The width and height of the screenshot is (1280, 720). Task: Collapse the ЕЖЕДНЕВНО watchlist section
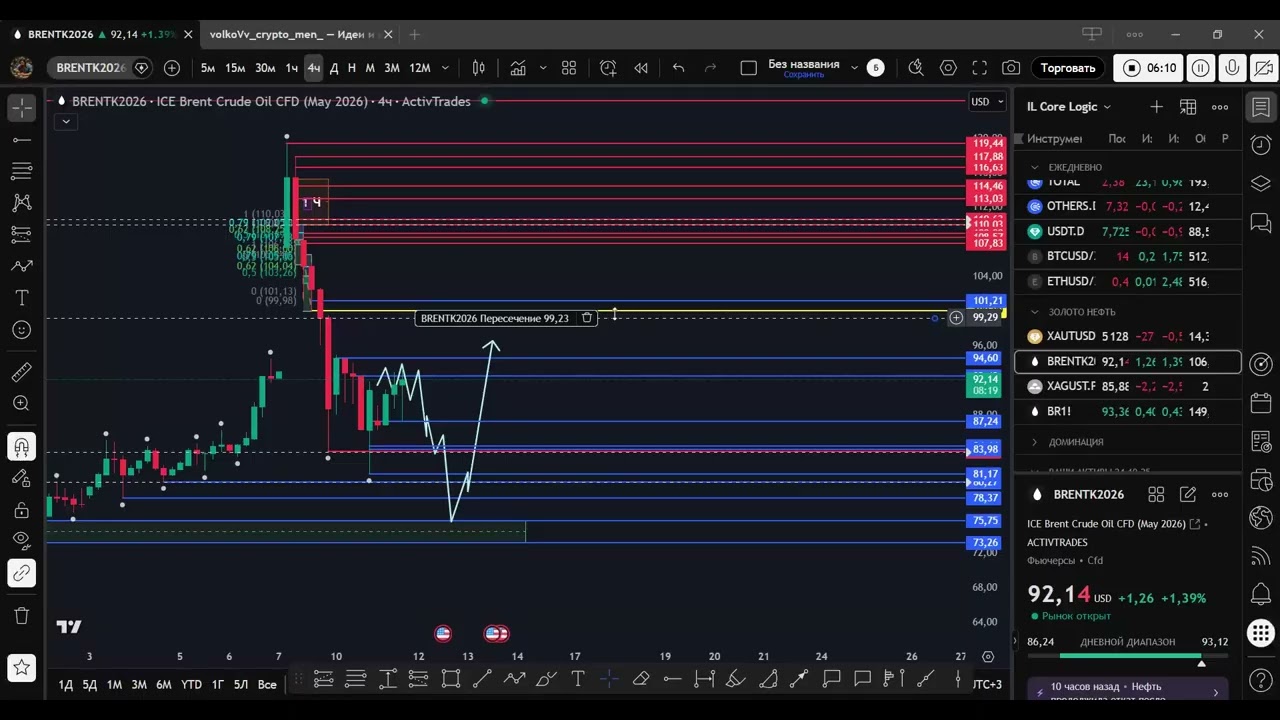pos(1036,167)
